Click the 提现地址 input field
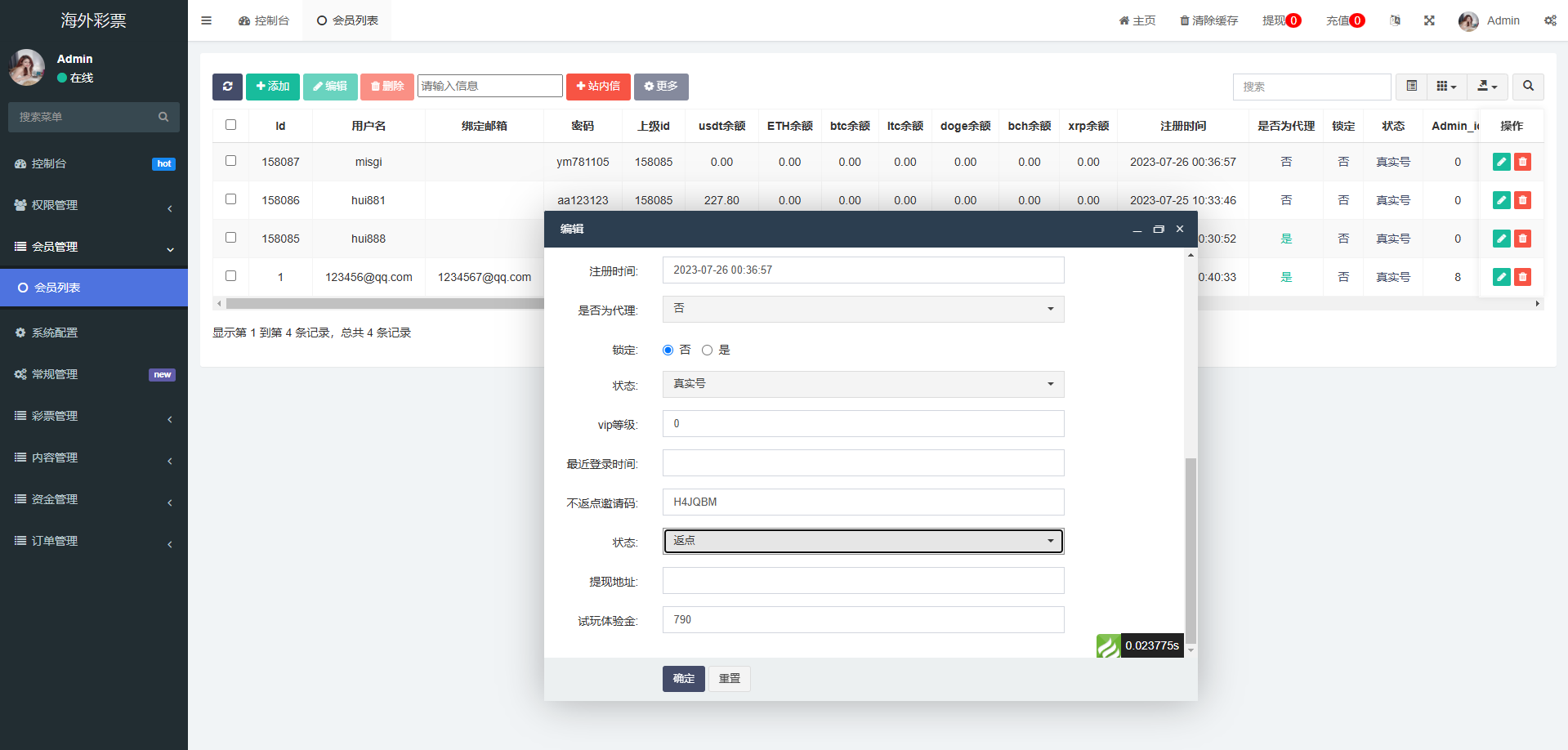 [x=863, y=580]
